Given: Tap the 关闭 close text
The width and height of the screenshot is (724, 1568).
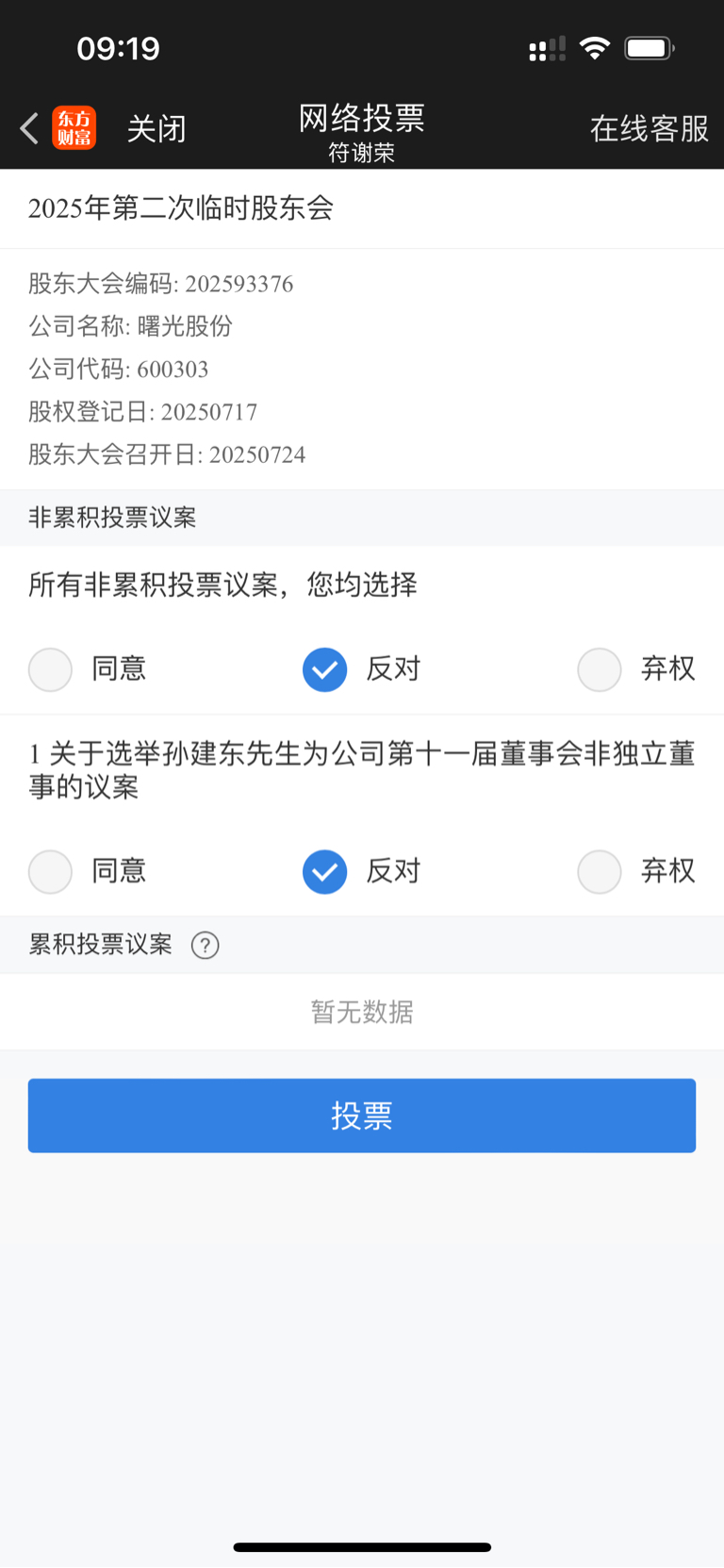Looking at the screenshot, I should (x=156, y=129).
